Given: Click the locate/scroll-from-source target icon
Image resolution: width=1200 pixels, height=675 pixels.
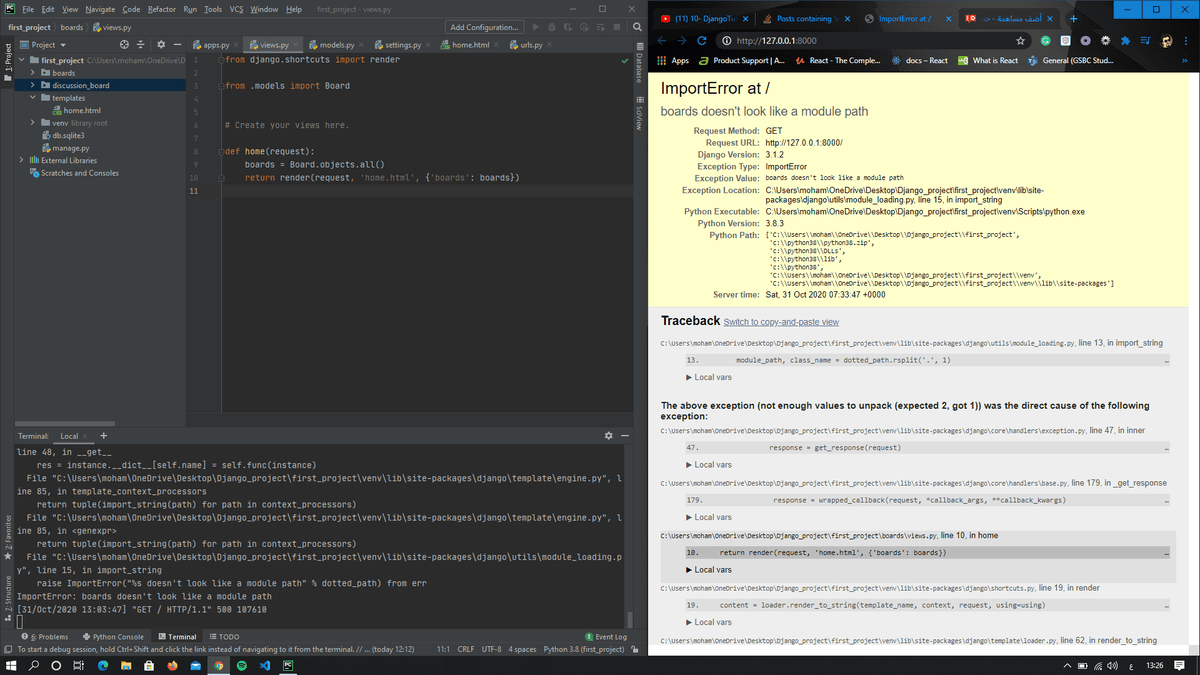Looking at the screenshot, I should pos(124,45).
